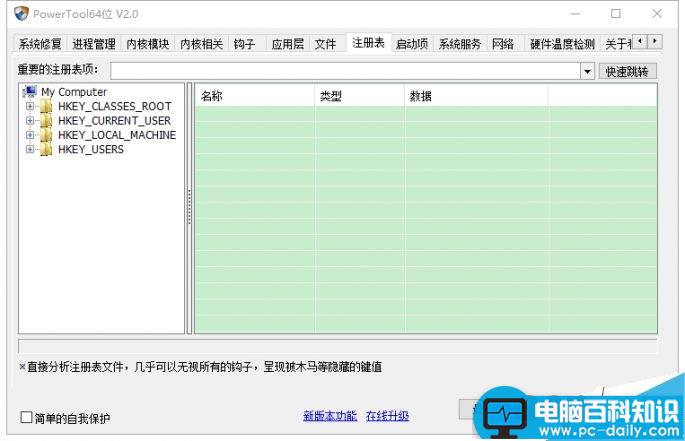This screenshot has width=685, height=441.
Task: Click the 类型 column header
Action: tap(360, 96)
